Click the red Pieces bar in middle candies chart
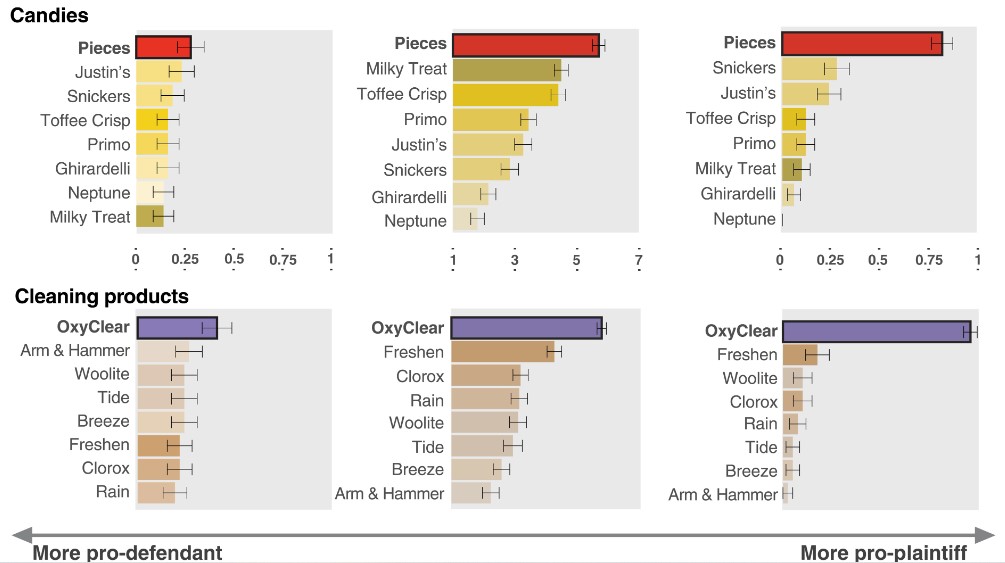Viewport: 1005px width, 563px height. (x=525, y=45)
